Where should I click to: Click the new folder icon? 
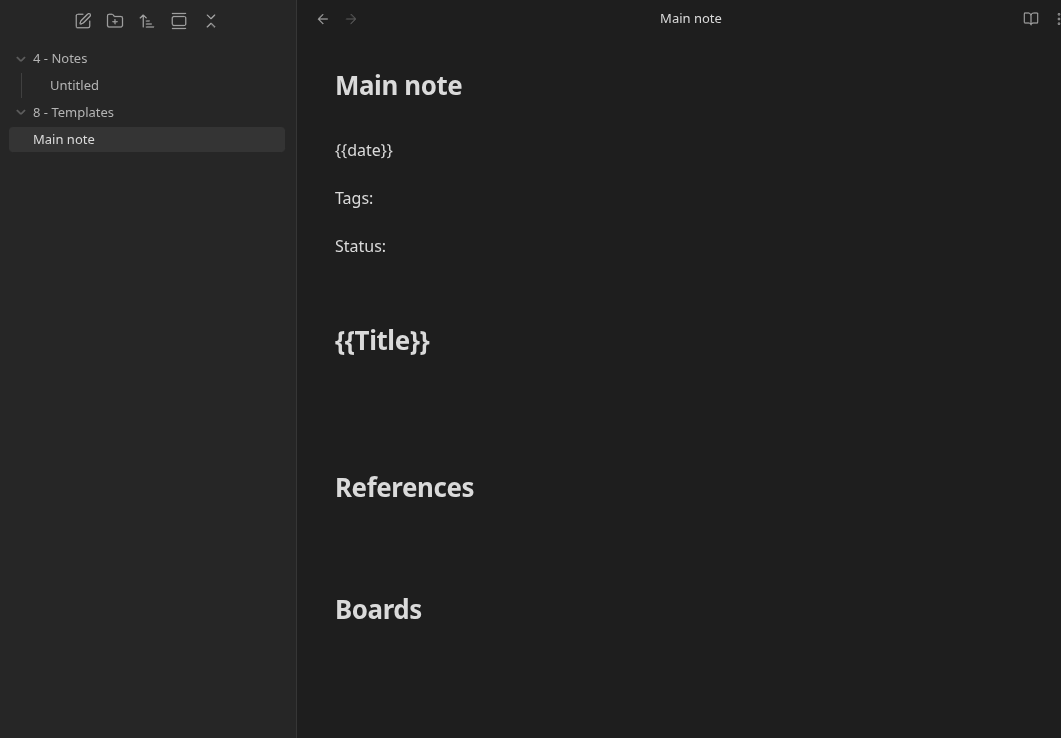tap(115, 21)
